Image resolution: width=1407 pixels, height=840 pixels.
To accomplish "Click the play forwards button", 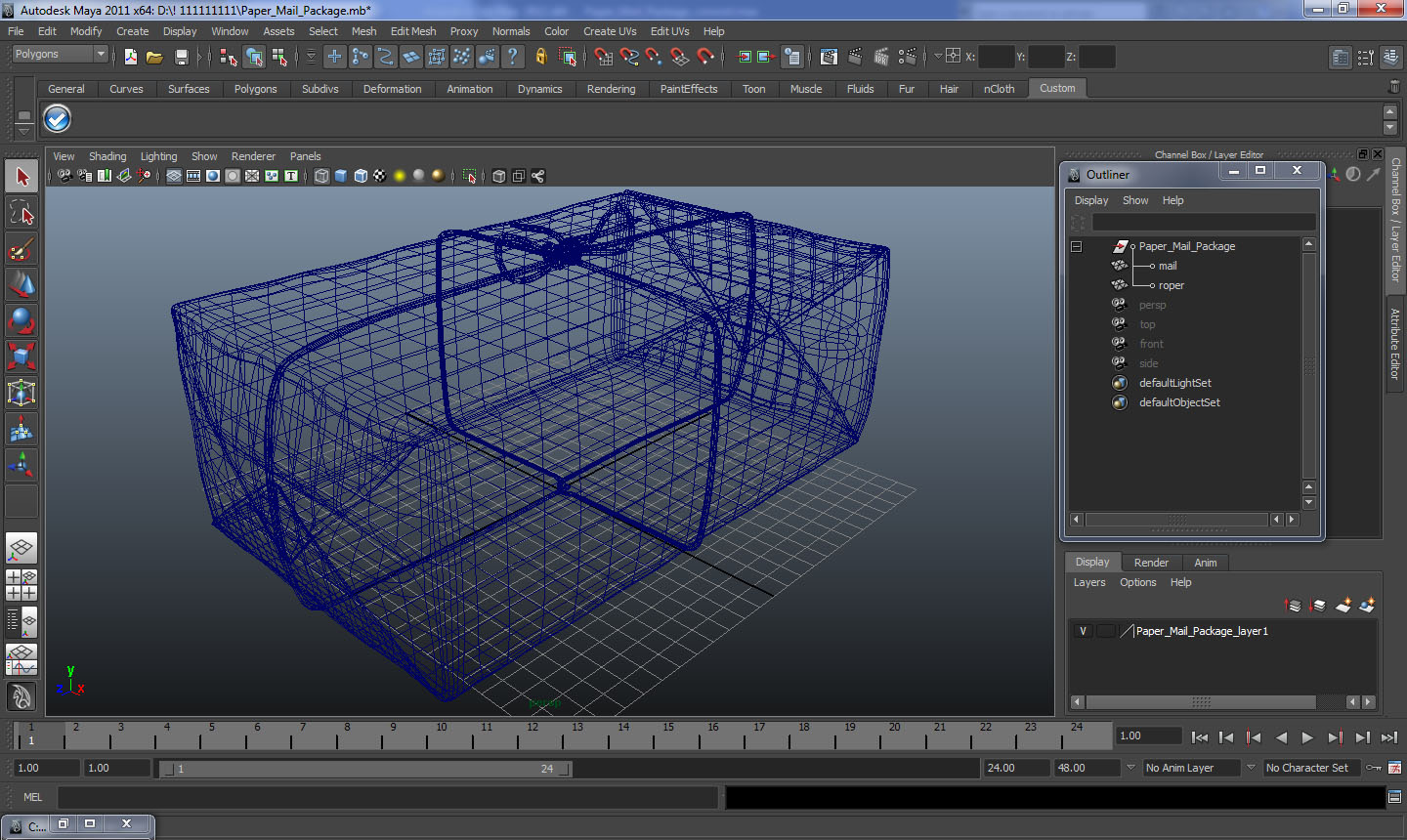I will pyautogui.click(x=1307, y=737).
